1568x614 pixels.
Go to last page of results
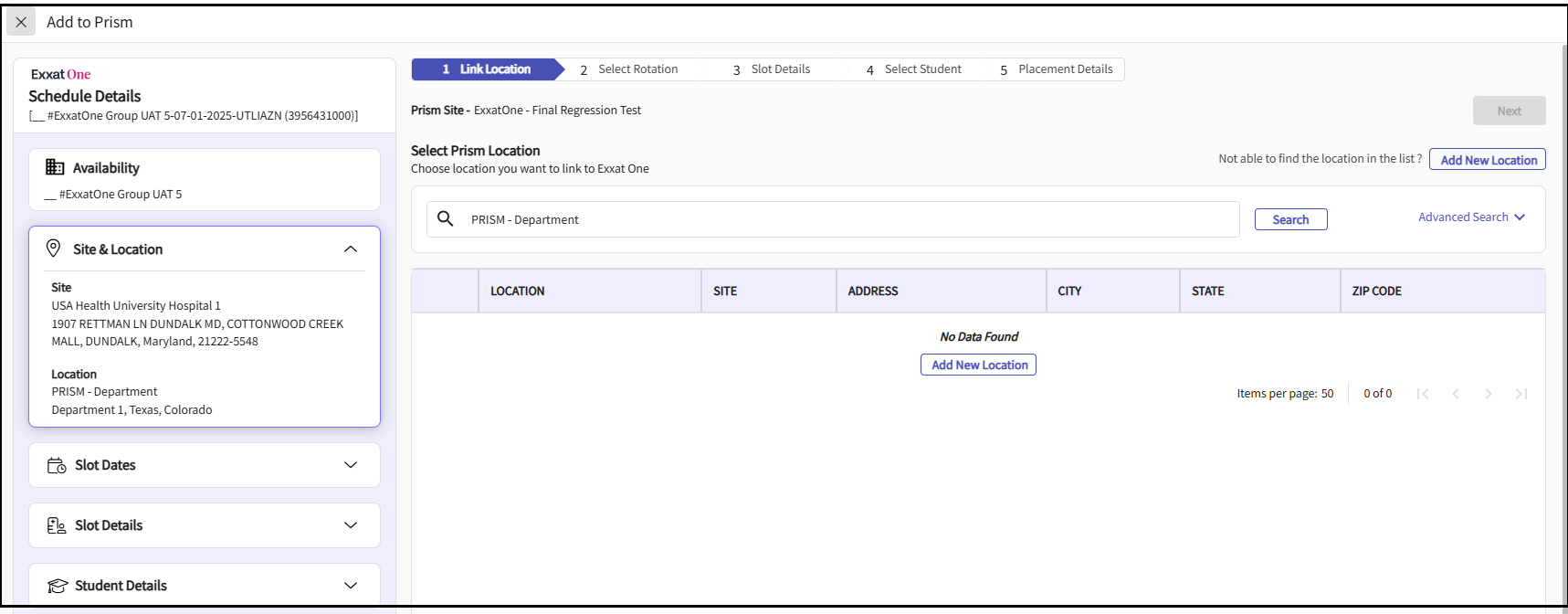pos(1521,394)
